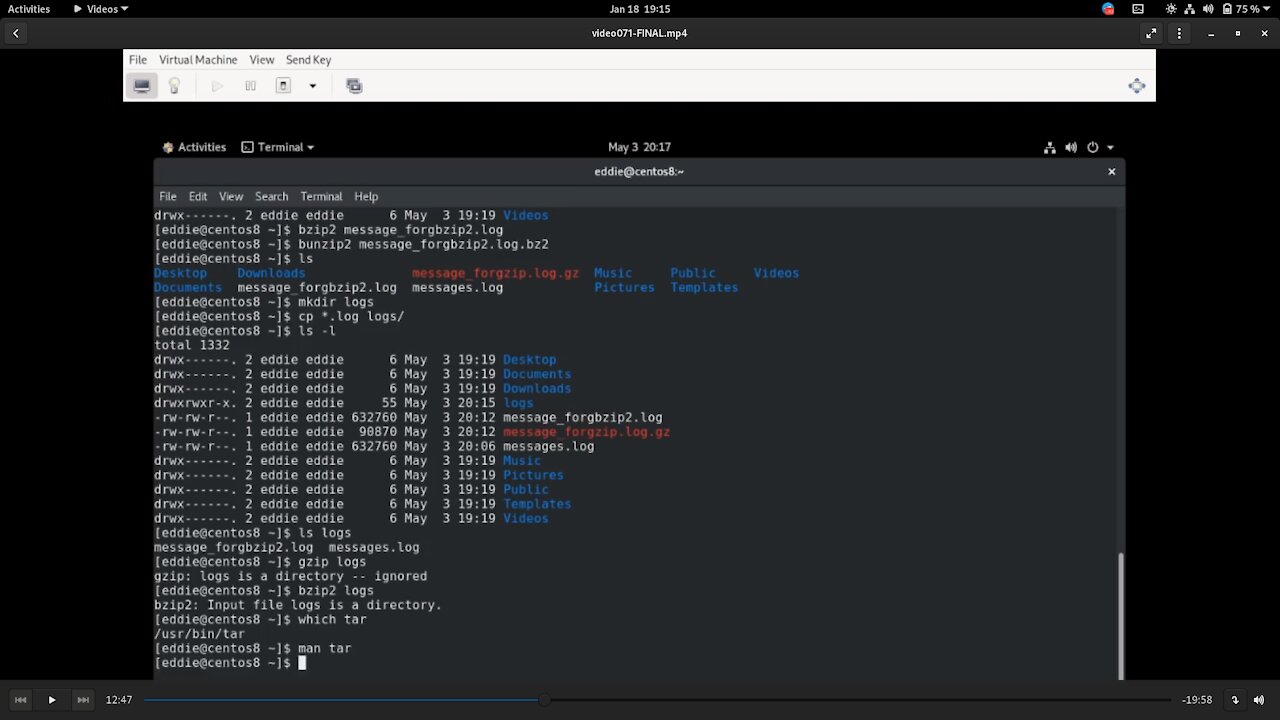Click 'total 1332' output line

coord(191,345)
